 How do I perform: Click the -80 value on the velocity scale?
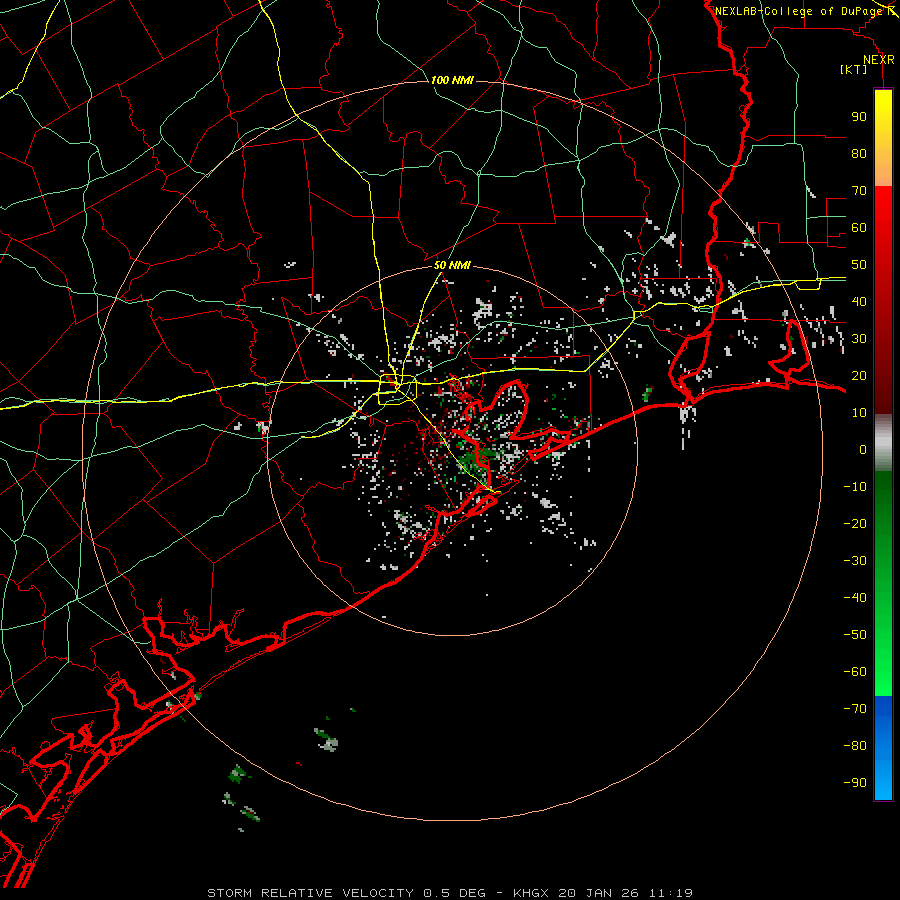tap(855, 746)
